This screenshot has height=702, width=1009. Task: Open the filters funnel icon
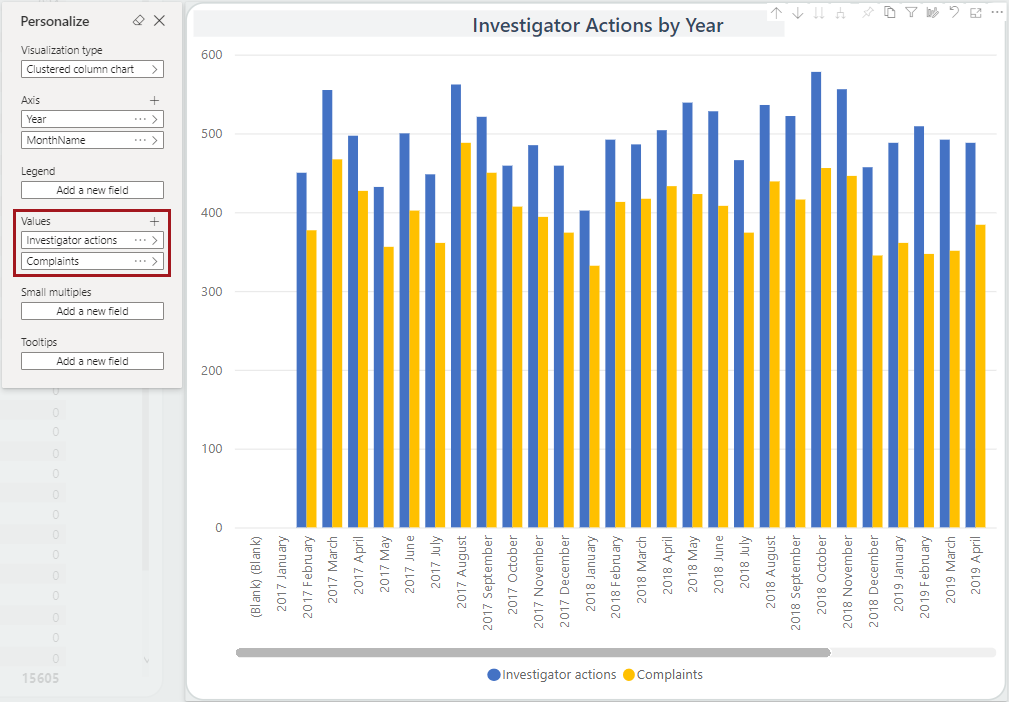(x=911, y=13)
